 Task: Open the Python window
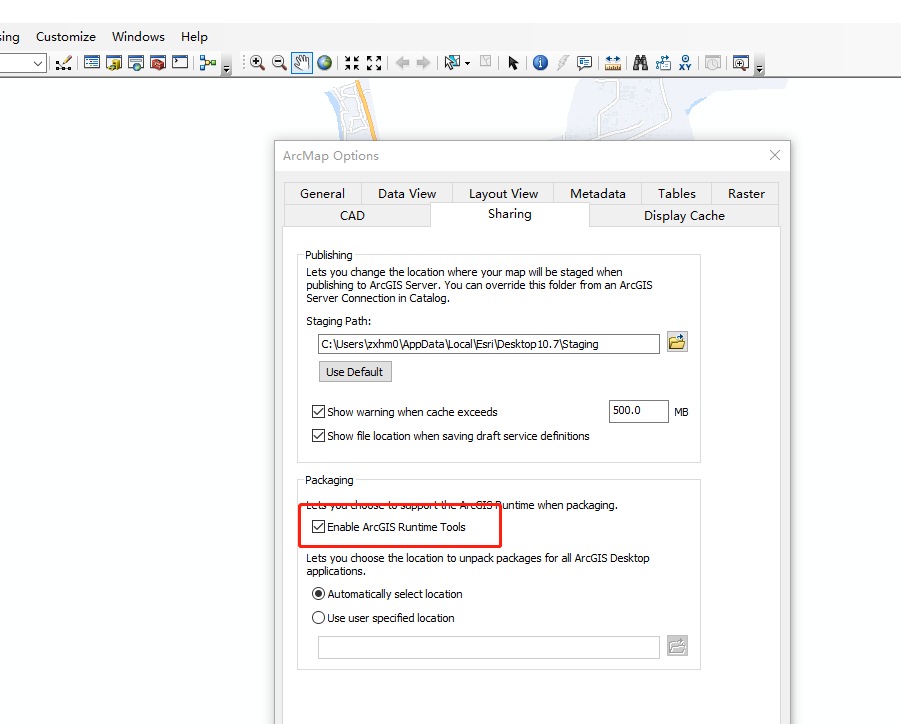(180, 62)
